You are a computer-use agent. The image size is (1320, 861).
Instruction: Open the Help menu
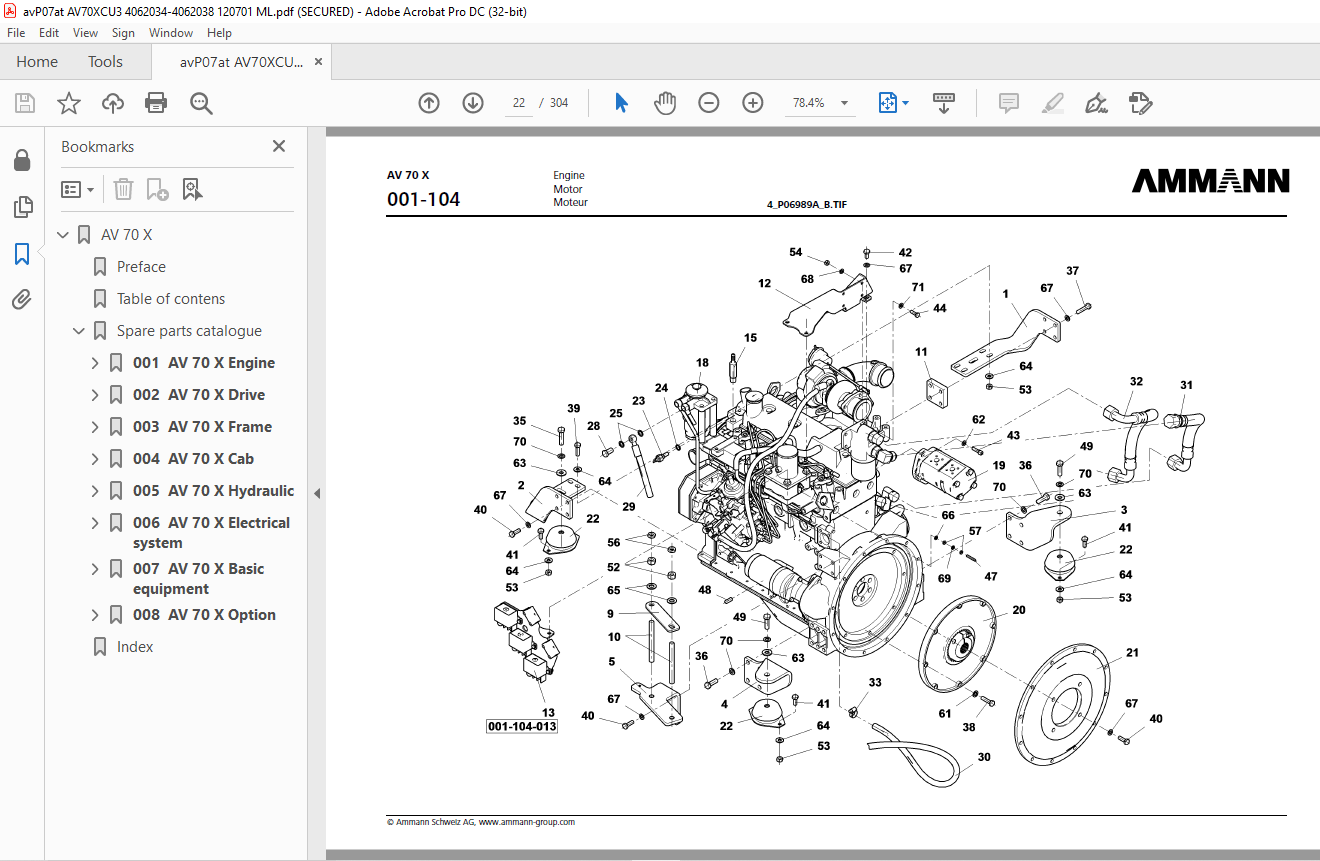click(219, 33)
